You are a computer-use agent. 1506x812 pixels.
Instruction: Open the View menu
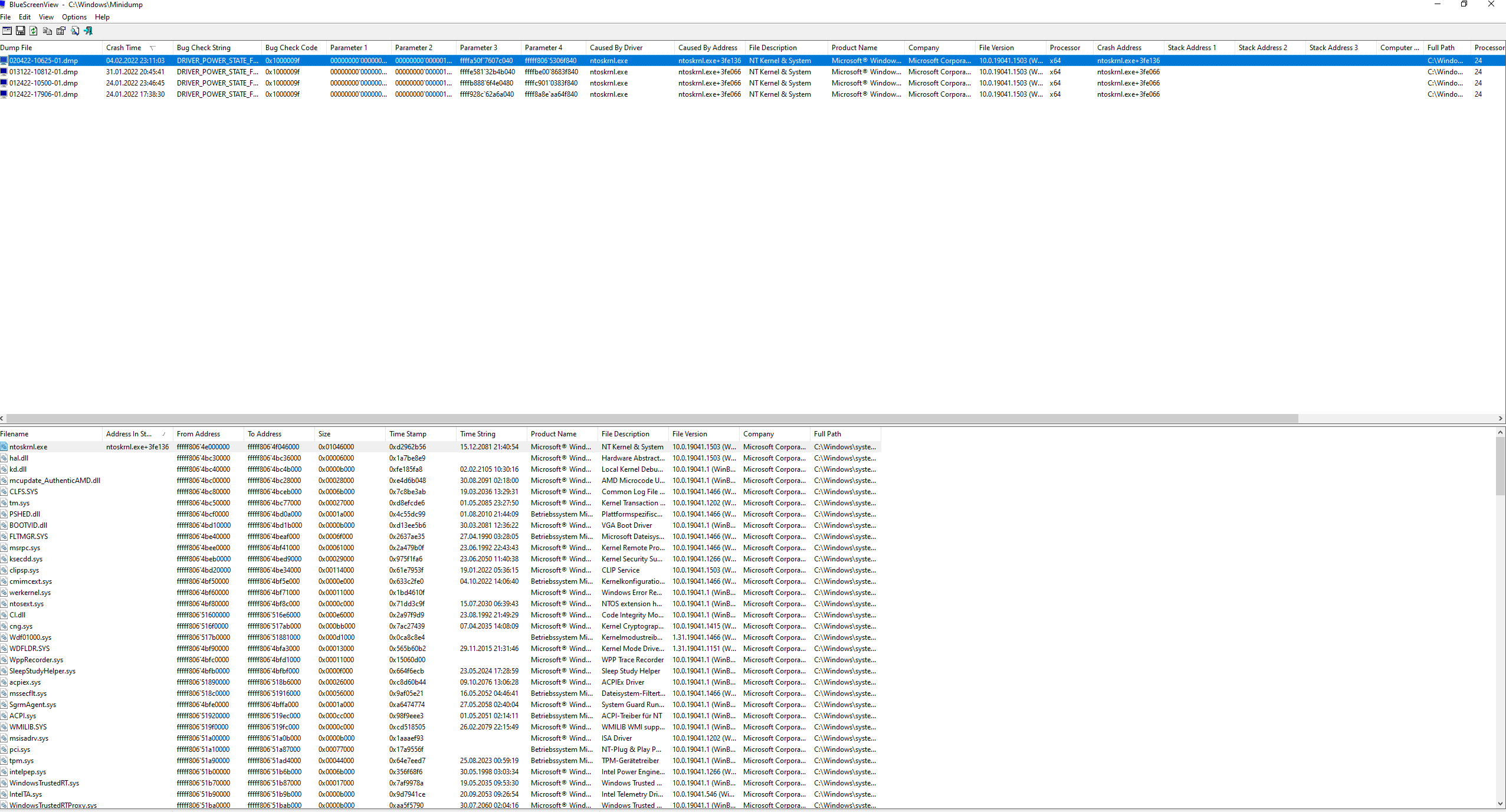(46, 17)
